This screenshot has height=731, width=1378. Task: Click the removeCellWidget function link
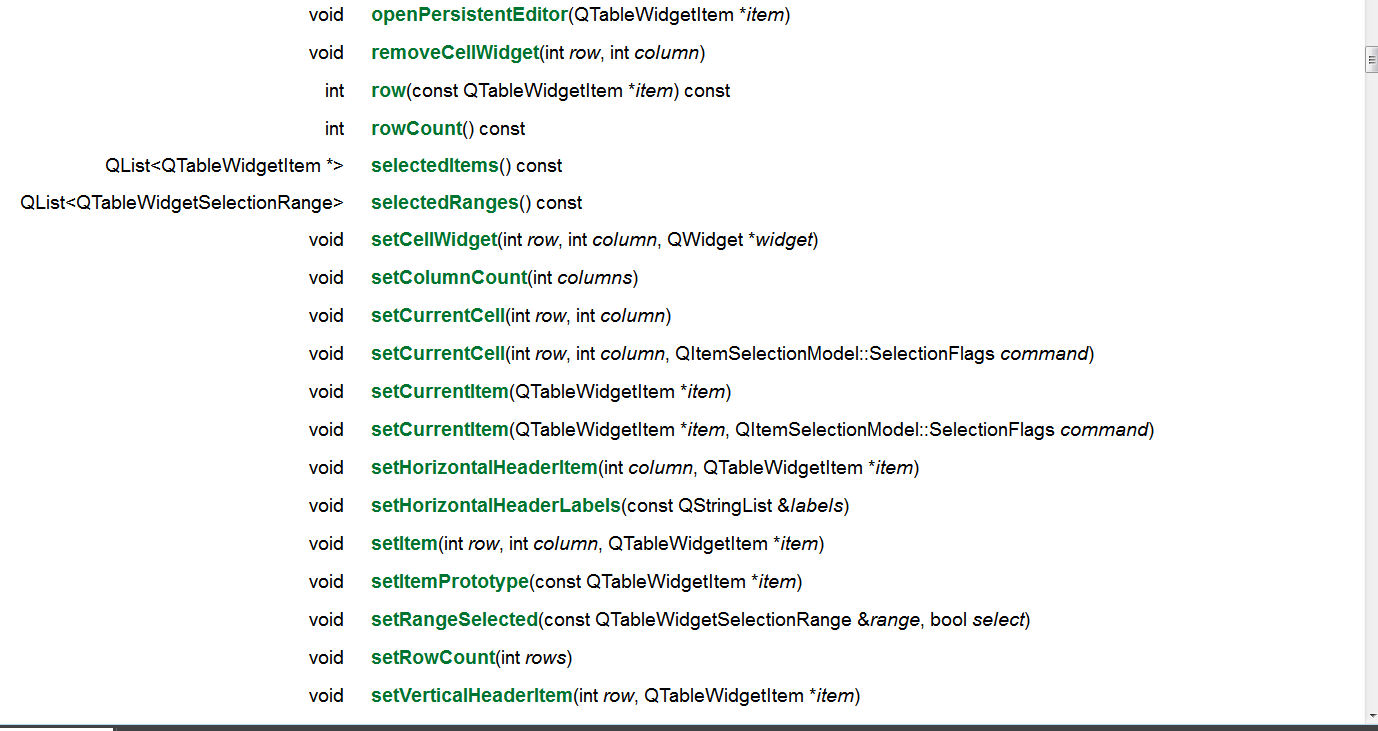(x=455, y=52)
